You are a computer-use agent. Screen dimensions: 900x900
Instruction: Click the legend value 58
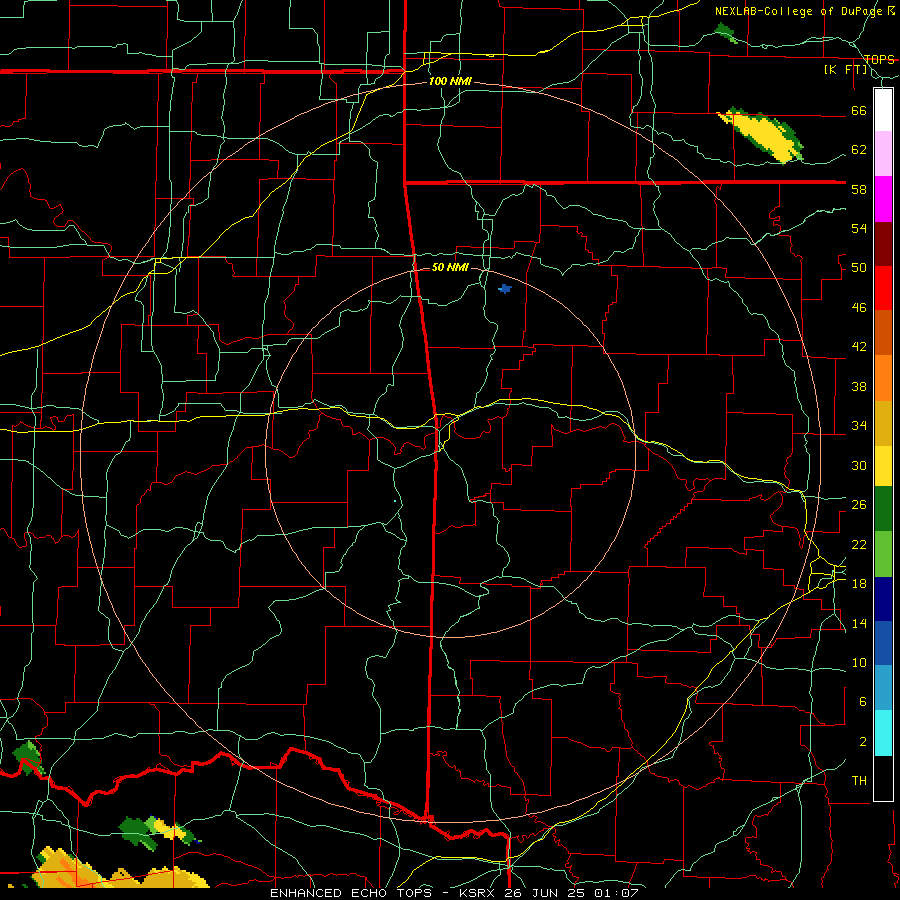pyautogui.click(x=859, y=189)
